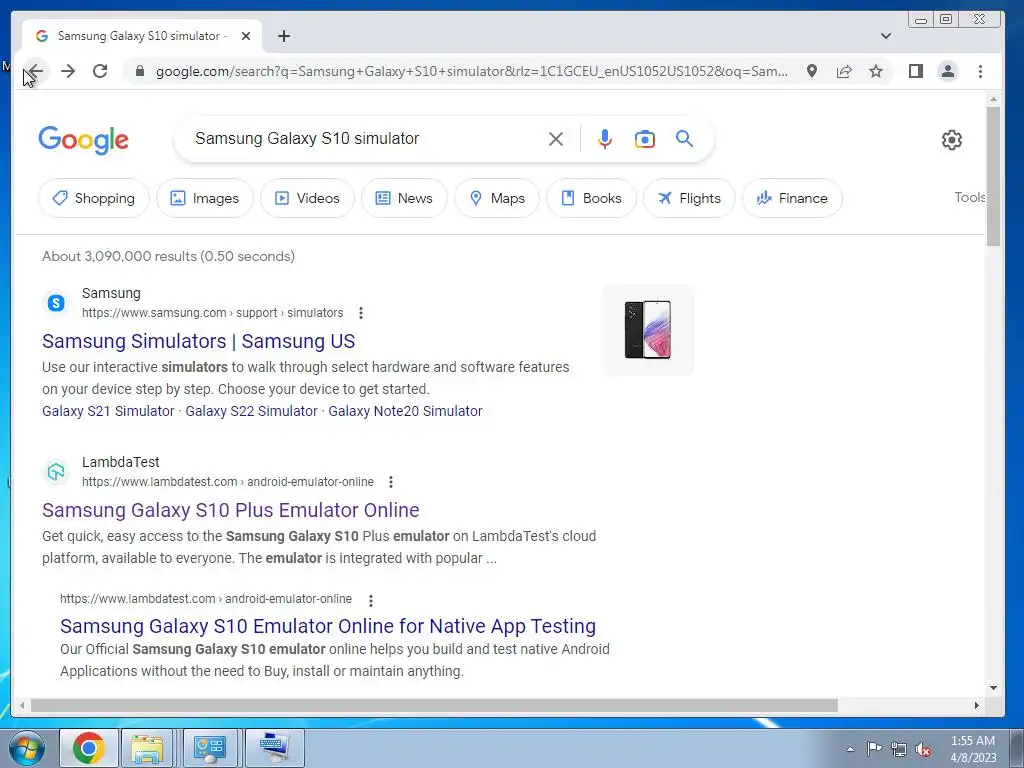Switch to Videos results

point(308,198)
